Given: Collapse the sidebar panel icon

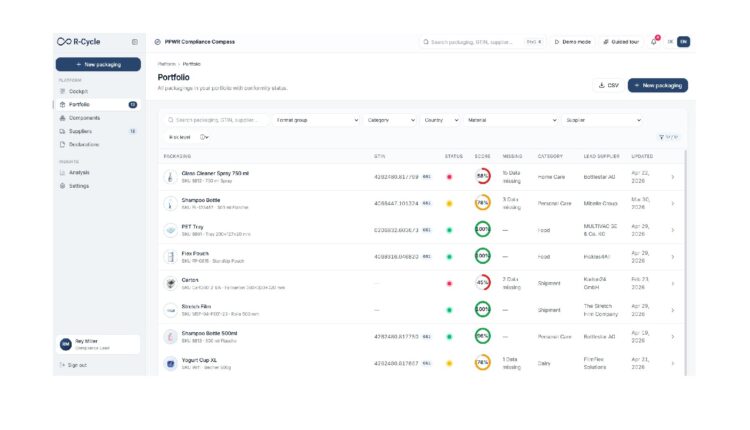Looking at the screenshot, I should (x=135, y=42).
